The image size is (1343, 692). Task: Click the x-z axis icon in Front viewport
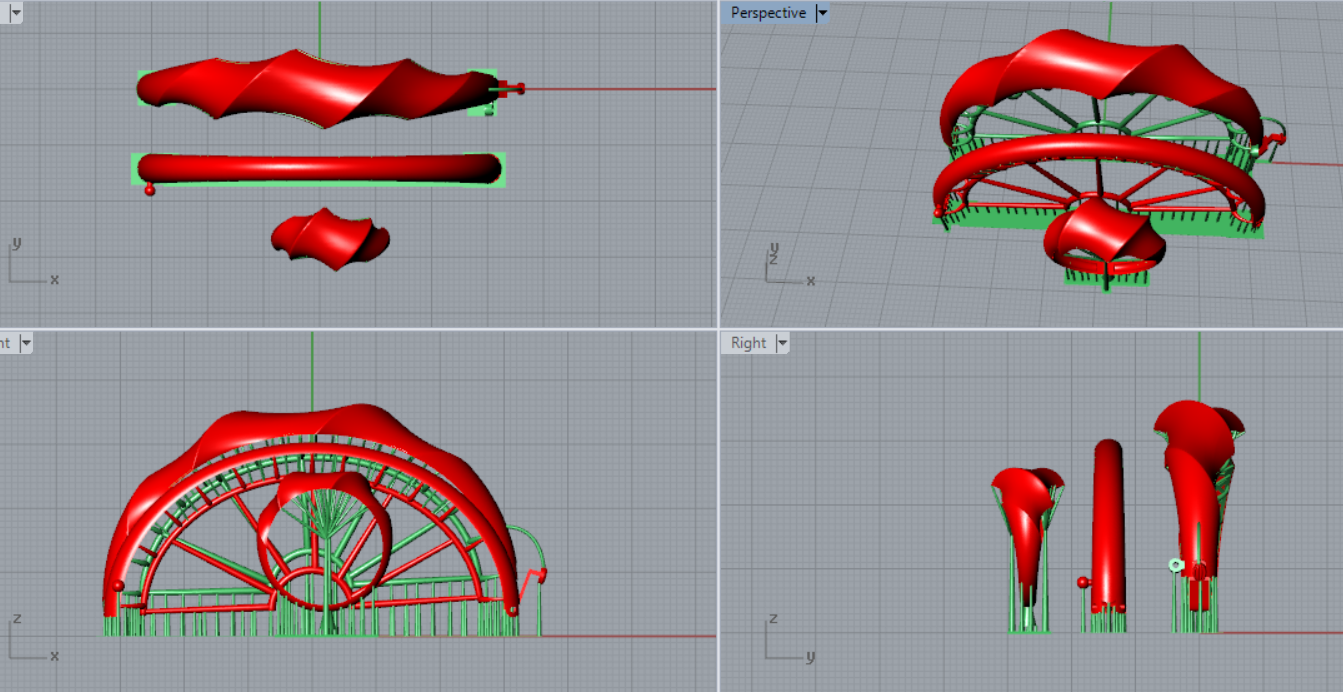[30, 639]
